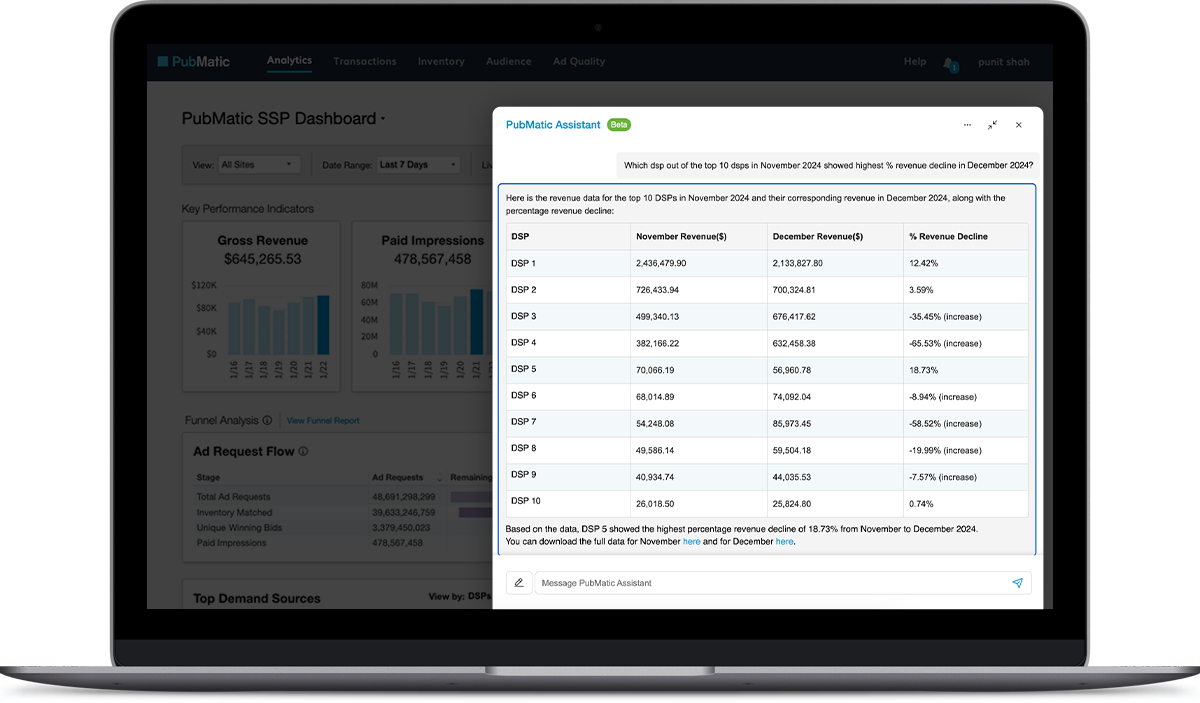This screenshot has height=703, width=1200.
Task: Open the Help link in header
Action: (915, 62)
